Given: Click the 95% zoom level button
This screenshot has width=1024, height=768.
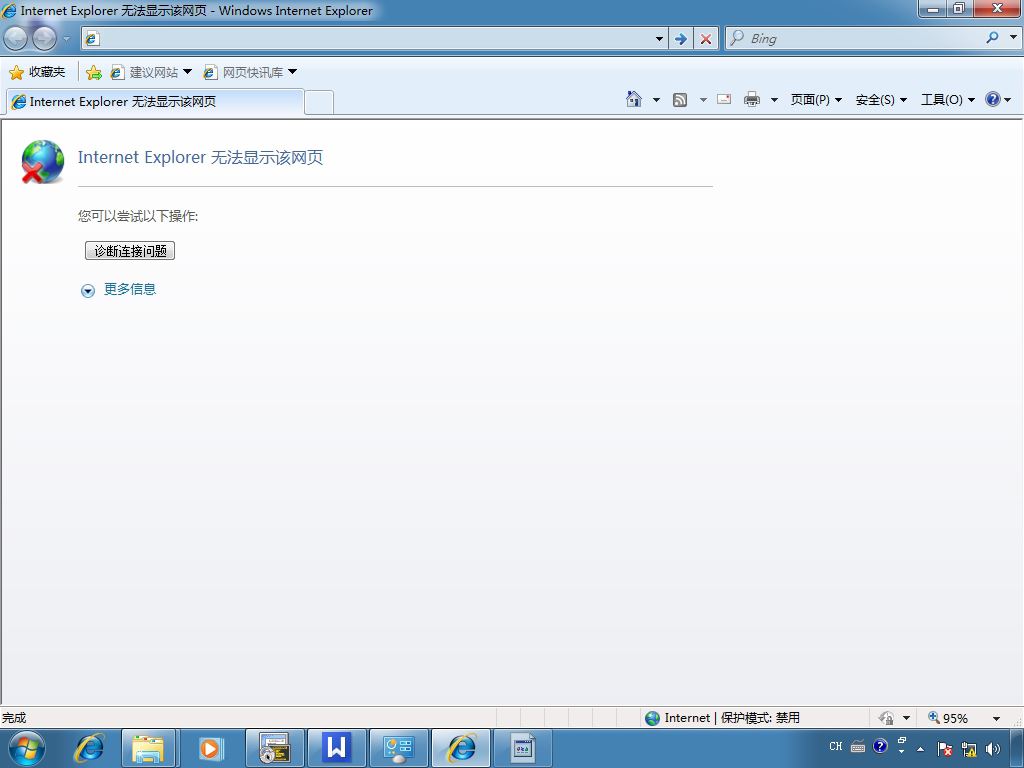Looking at the screenshot, I should click(x=948, y=718).
